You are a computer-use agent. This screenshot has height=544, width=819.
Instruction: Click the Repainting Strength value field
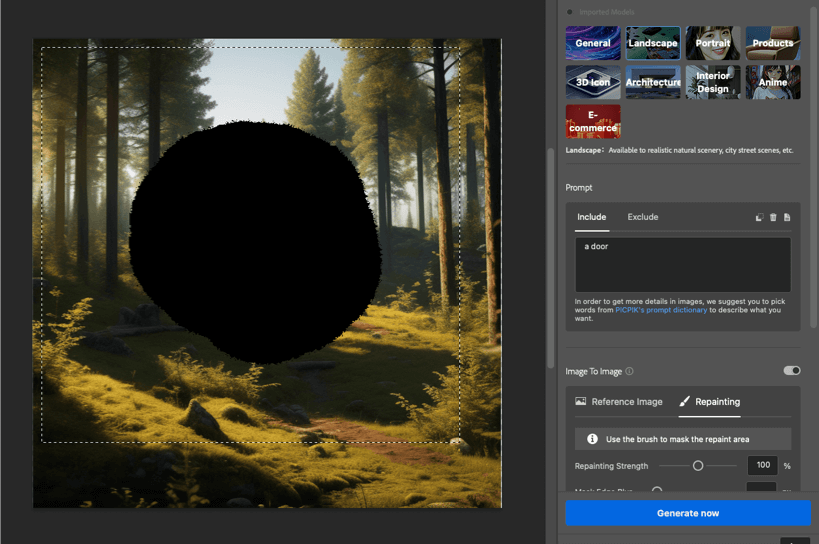point(762,466)
